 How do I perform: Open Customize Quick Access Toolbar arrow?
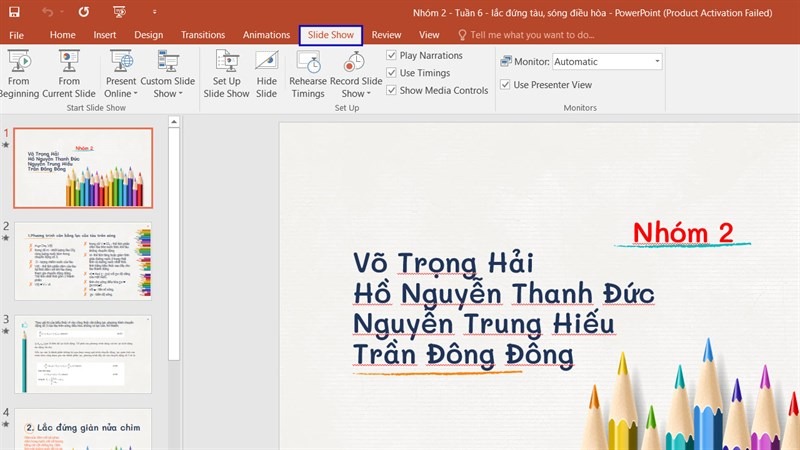click(x=154, y=12)
